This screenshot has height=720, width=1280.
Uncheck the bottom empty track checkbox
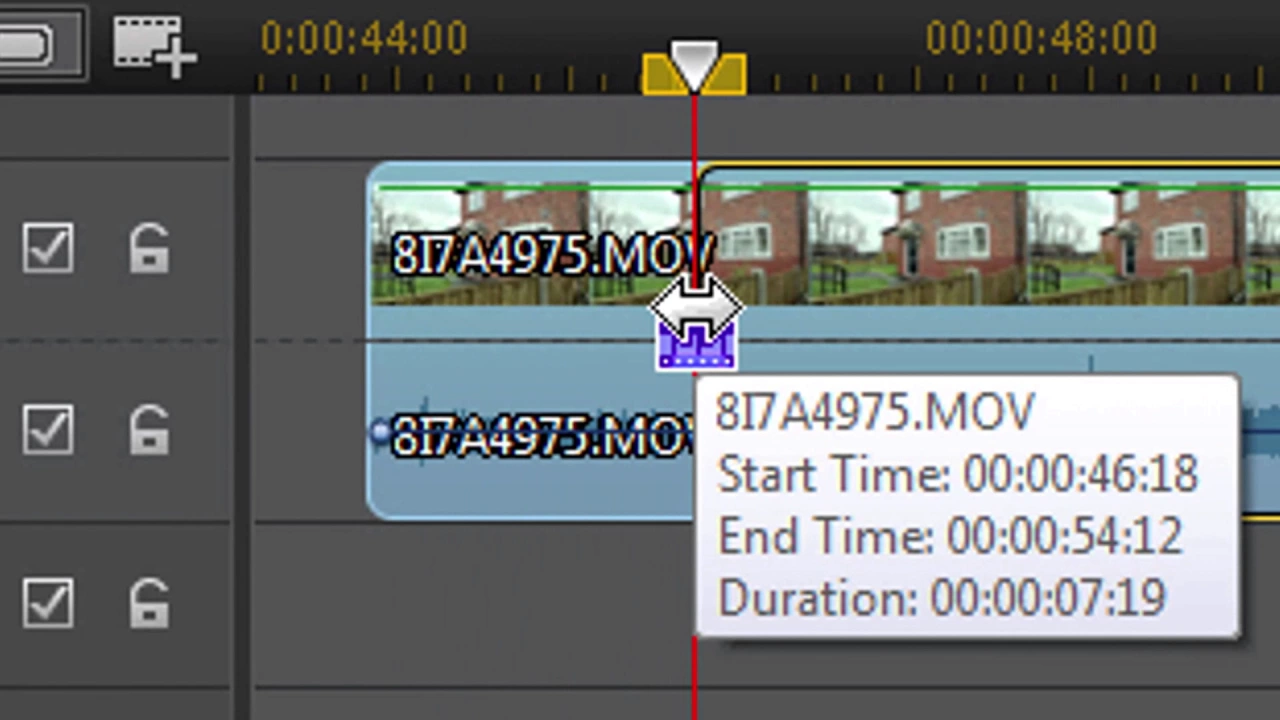pos(47,603)
